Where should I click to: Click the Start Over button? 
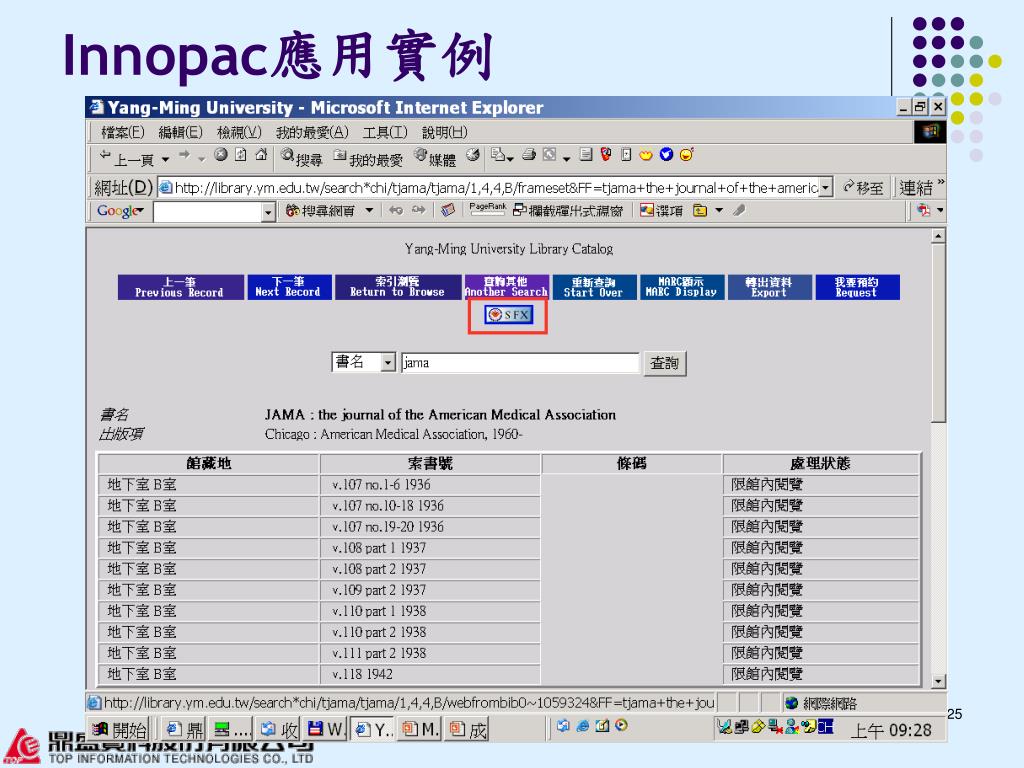[x=594, y=287]
